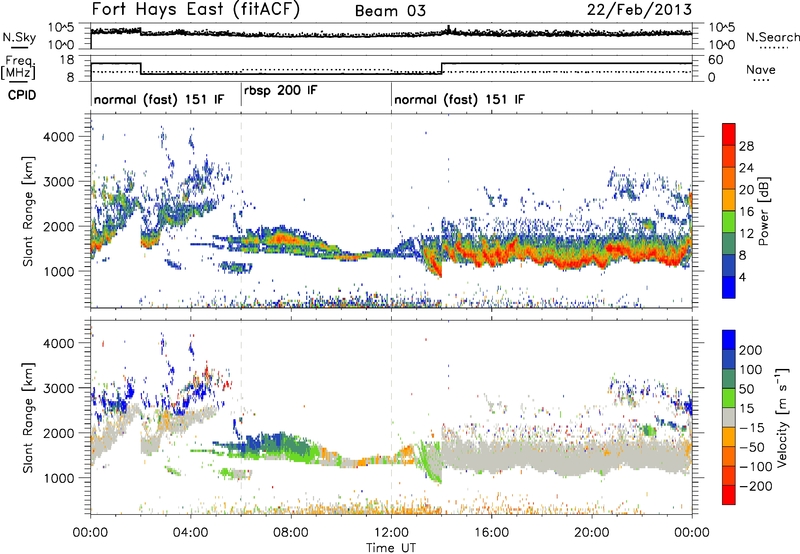The width and height of the screenshot is (800, 554).
Task: Click the -50 tick on the Velocity color bar
Action: [x=751, y=447]
